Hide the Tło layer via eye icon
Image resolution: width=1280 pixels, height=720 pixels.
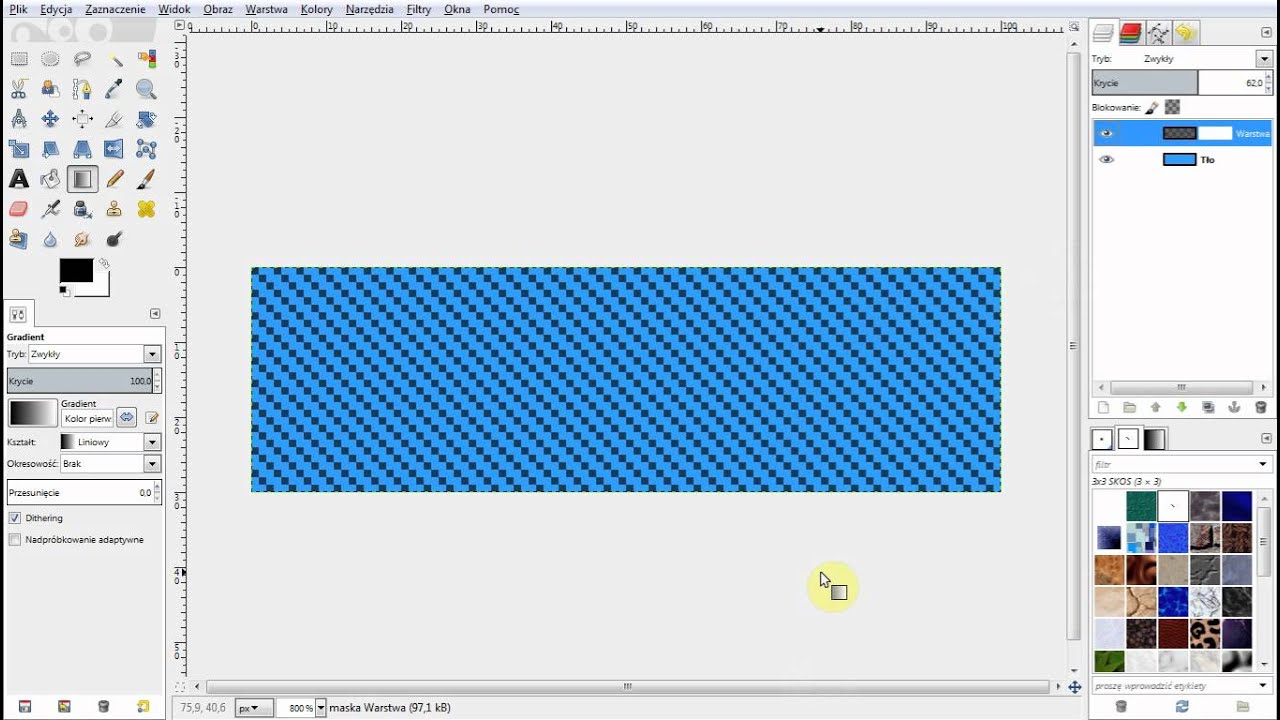point(1106,159)
